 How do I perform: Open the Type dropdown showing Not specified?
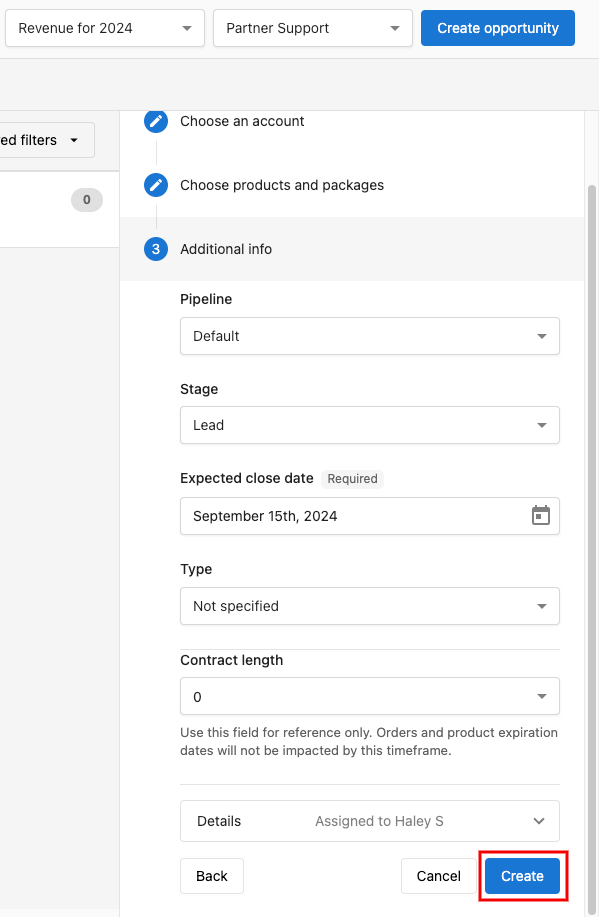click(370, 606)
